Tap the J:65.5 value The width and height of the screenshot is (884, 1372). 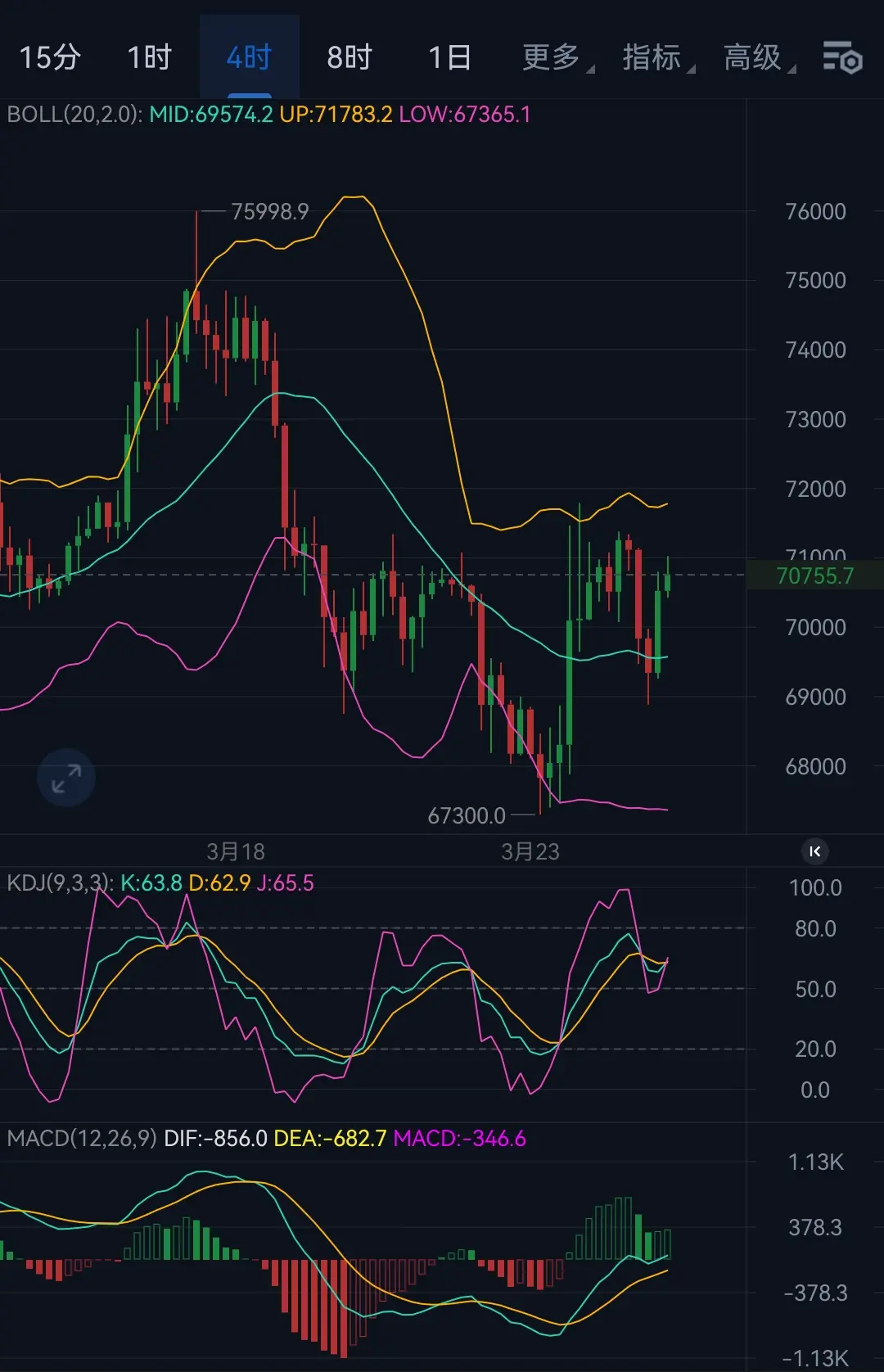point(285,882)
